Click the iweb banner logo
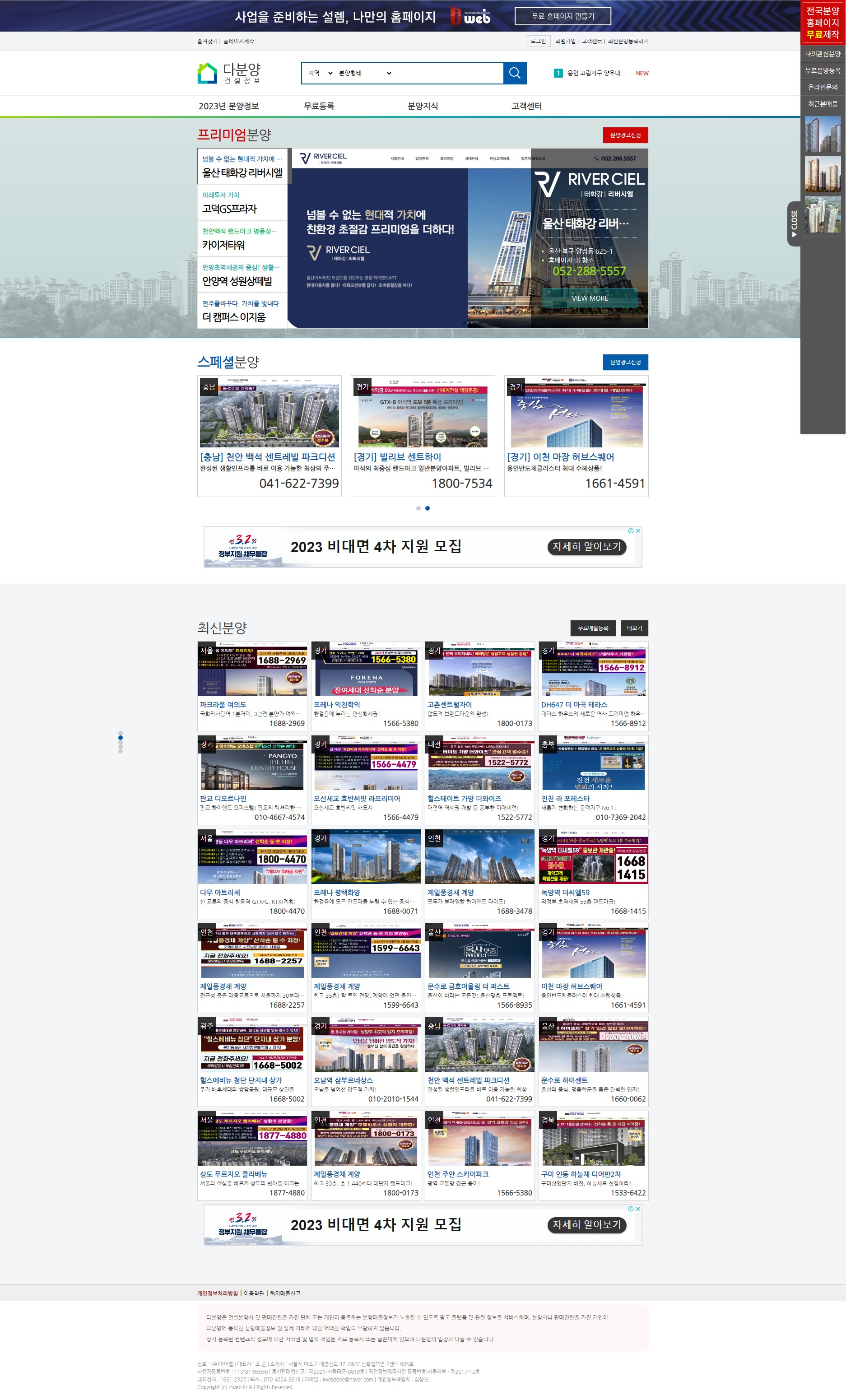846x1400 pixels. click(x=470, y=16)
